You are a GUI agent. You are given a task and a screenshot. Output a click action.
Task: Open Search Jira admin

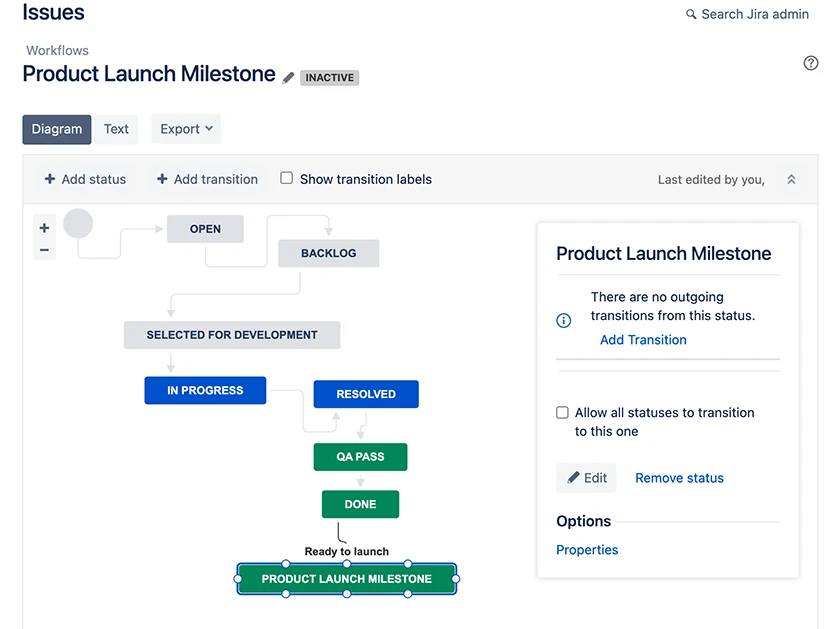[749, 14]
